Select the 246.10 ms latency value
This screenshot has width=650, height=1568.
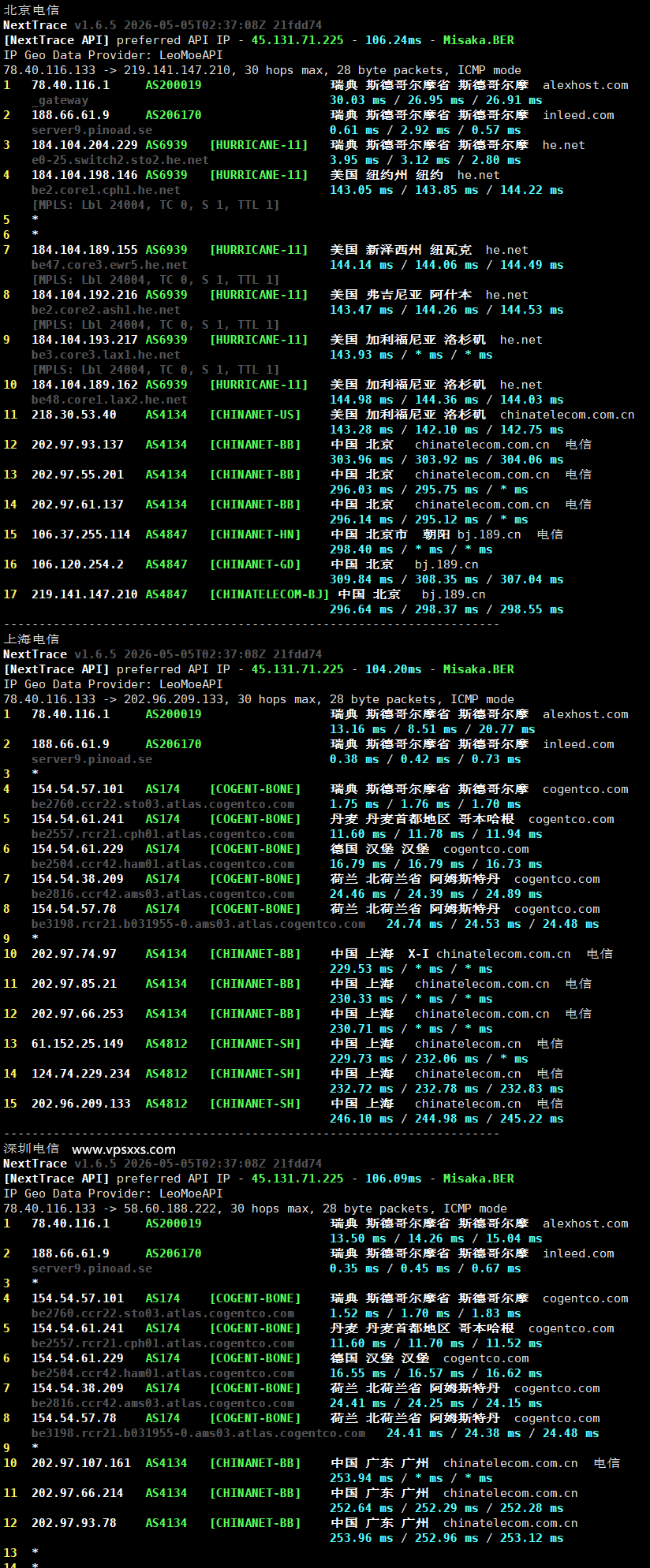coord(361,1119)
